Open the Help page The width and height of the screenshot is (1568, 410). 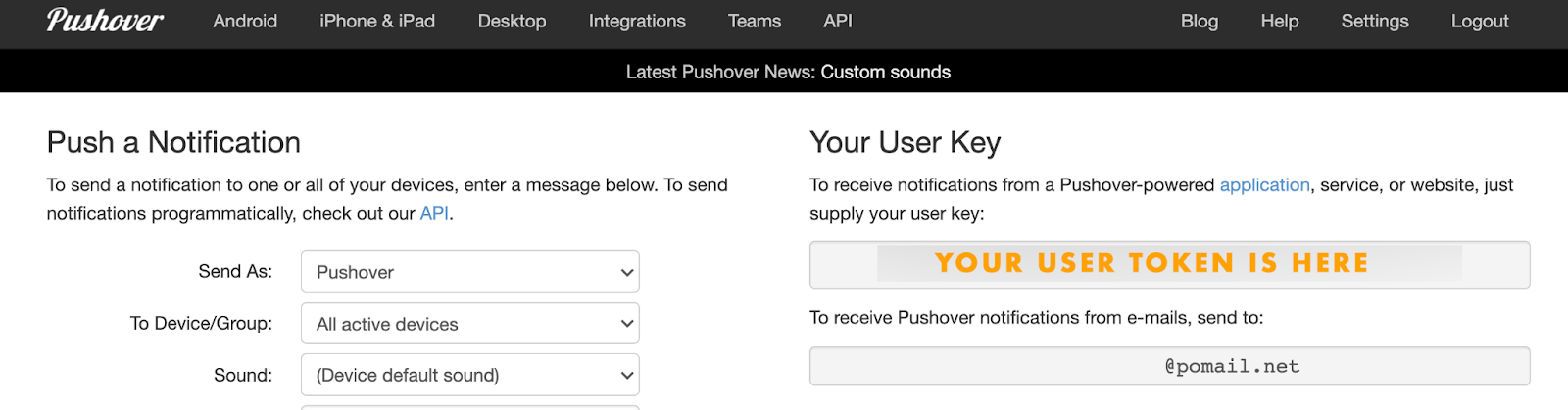point(1280,21)
